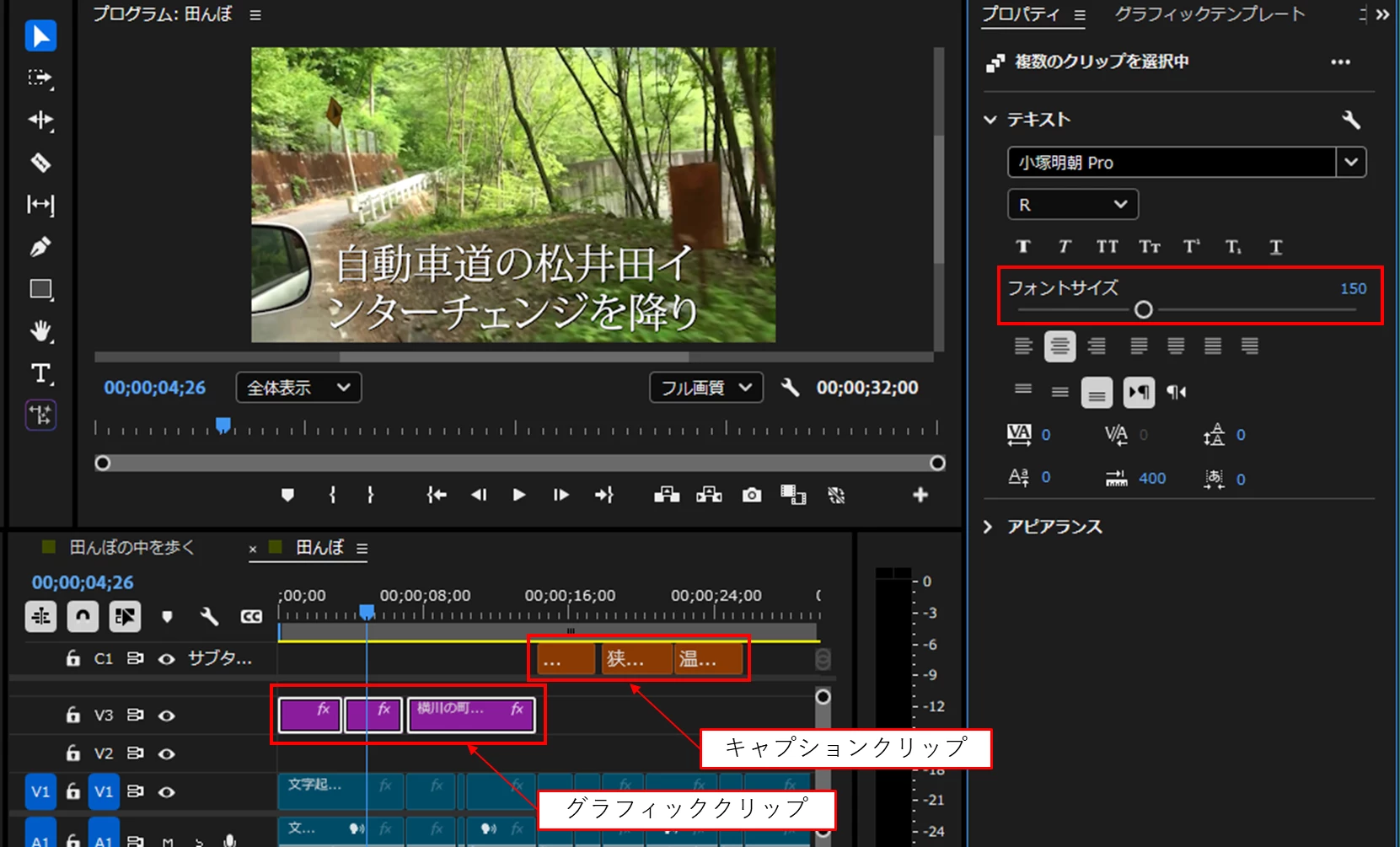
Task: Select the Slip tool
Action: 40,205
